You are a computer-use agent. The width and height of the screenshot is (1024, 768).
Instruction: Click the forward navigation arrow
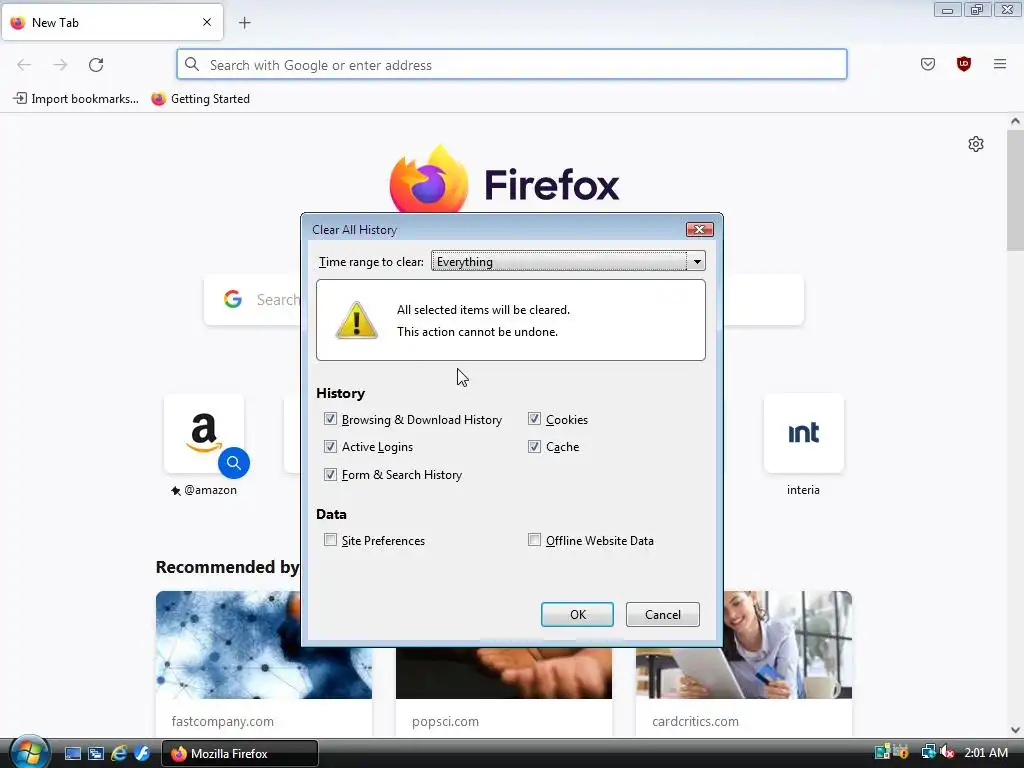[x=60, y=65]
